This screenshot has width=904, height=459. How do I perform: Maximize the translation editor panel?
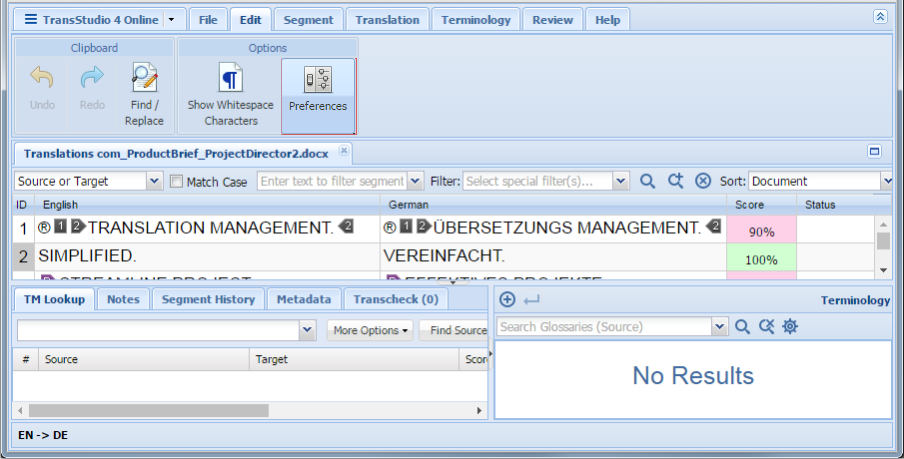(874, 152)
